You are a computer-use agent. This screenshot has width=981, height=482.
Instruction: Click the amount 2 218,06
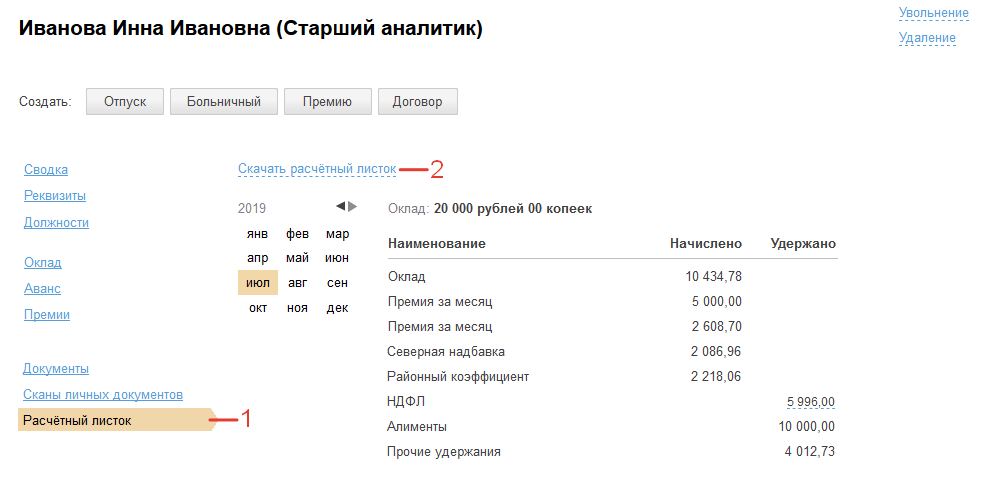[716, 377]
